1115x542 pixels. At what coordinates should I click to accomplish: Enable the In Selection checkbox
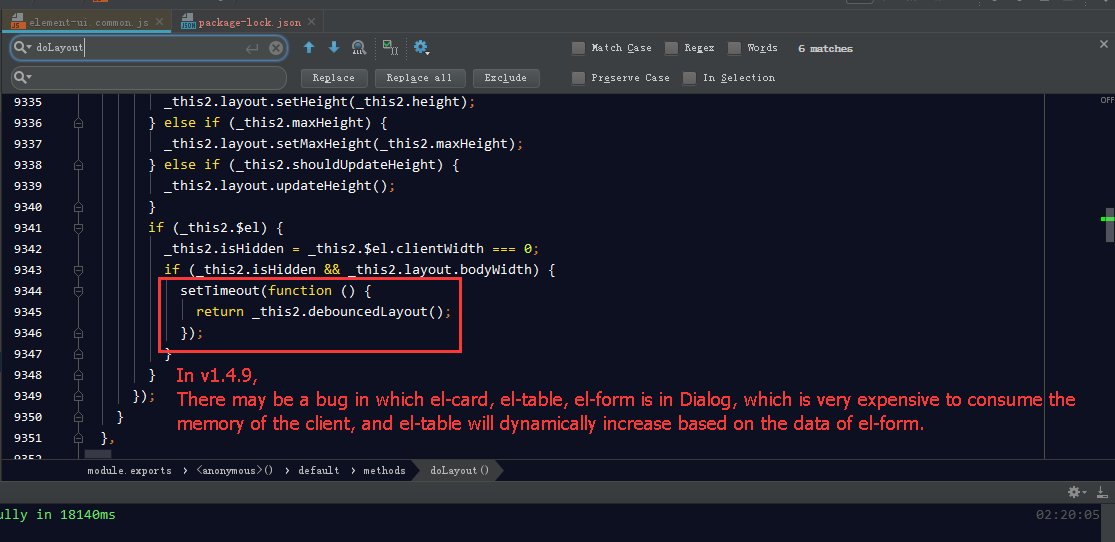690,78
